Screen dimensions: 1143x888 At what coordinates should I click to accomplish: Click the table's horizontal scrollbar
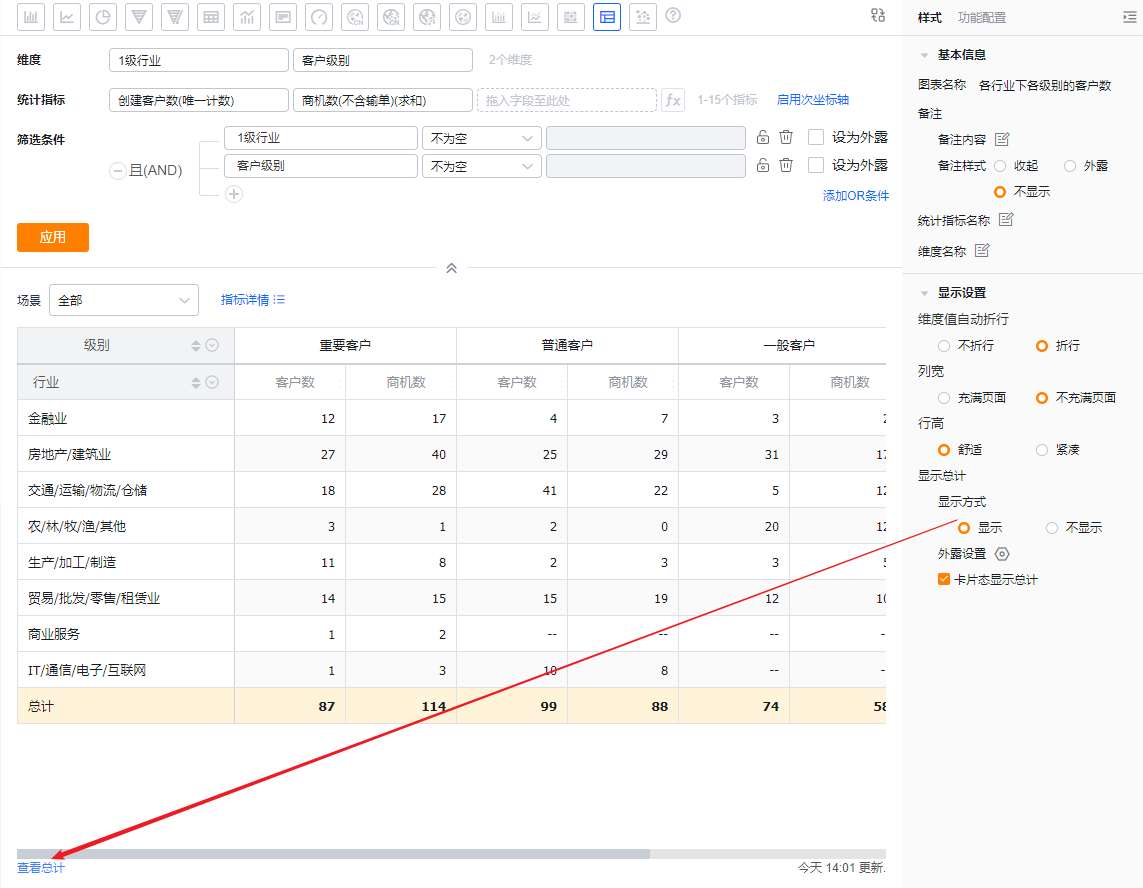tap(333, 853)
